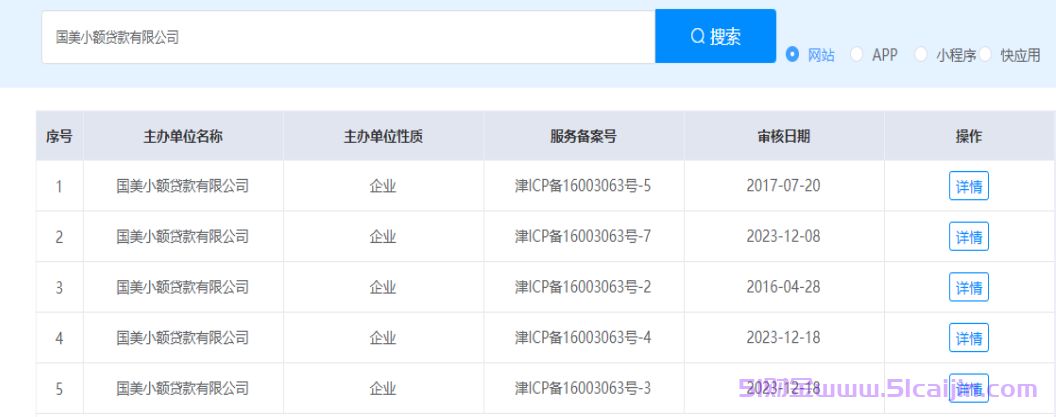
Task: View 详情 for 津ICP备16003063号-2
Action: [968, 287]
